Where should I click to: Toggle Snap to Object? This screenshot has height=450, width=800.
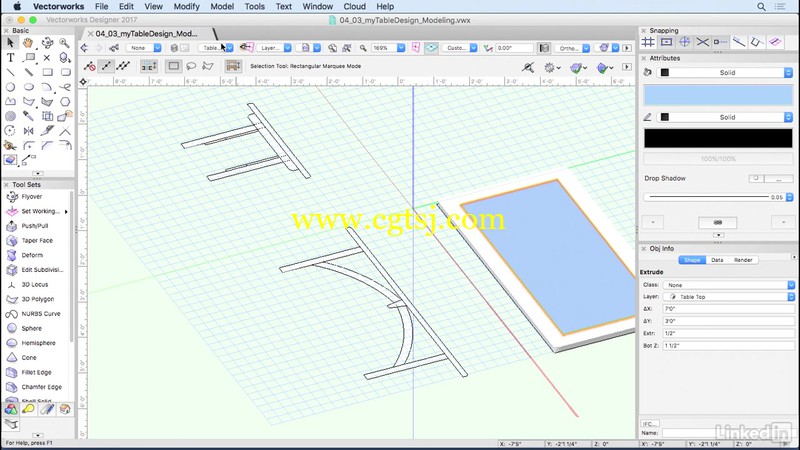click(x=666, y=42)
